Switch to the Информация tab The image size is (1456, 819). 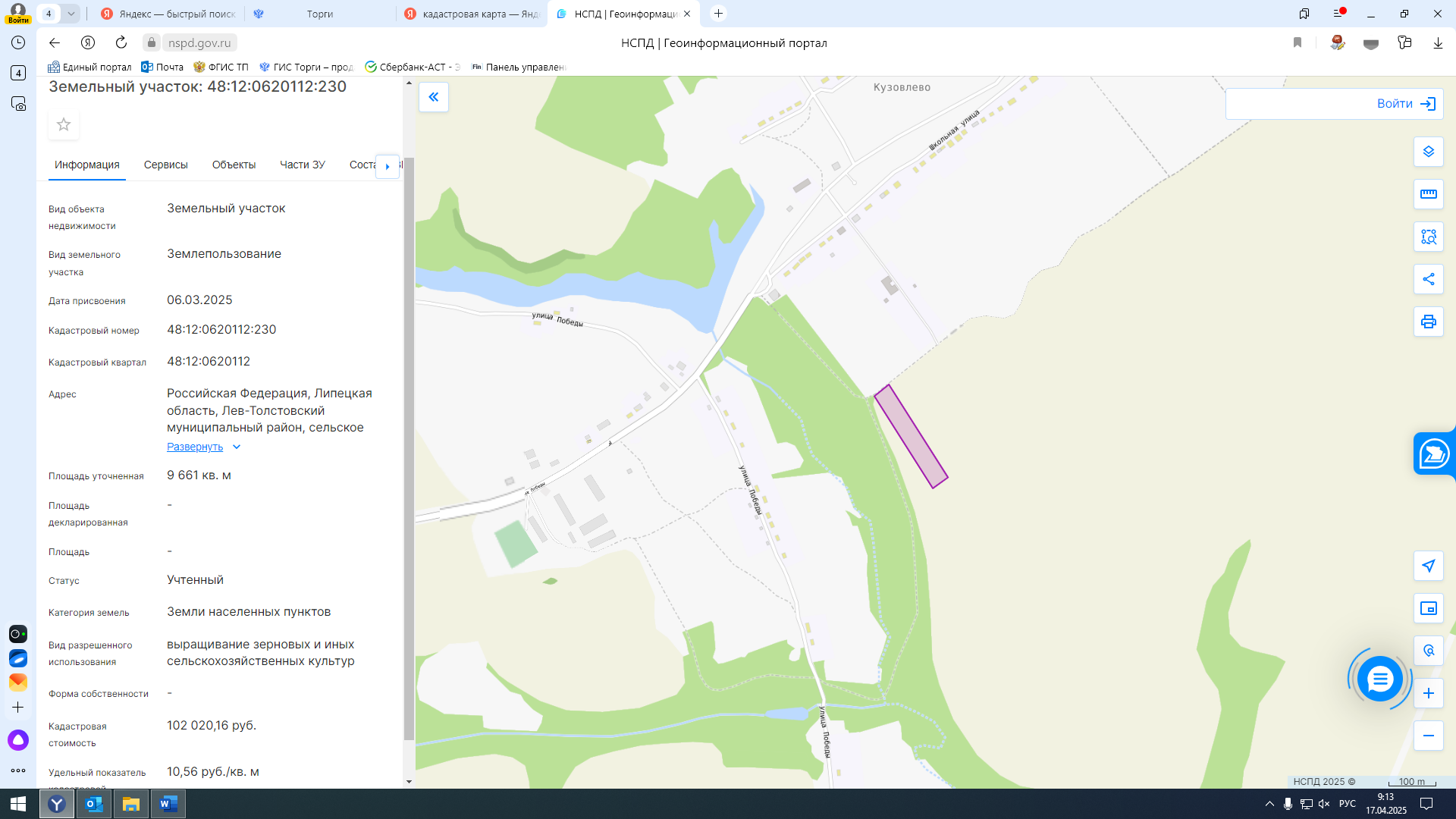[x=87, y=165]
